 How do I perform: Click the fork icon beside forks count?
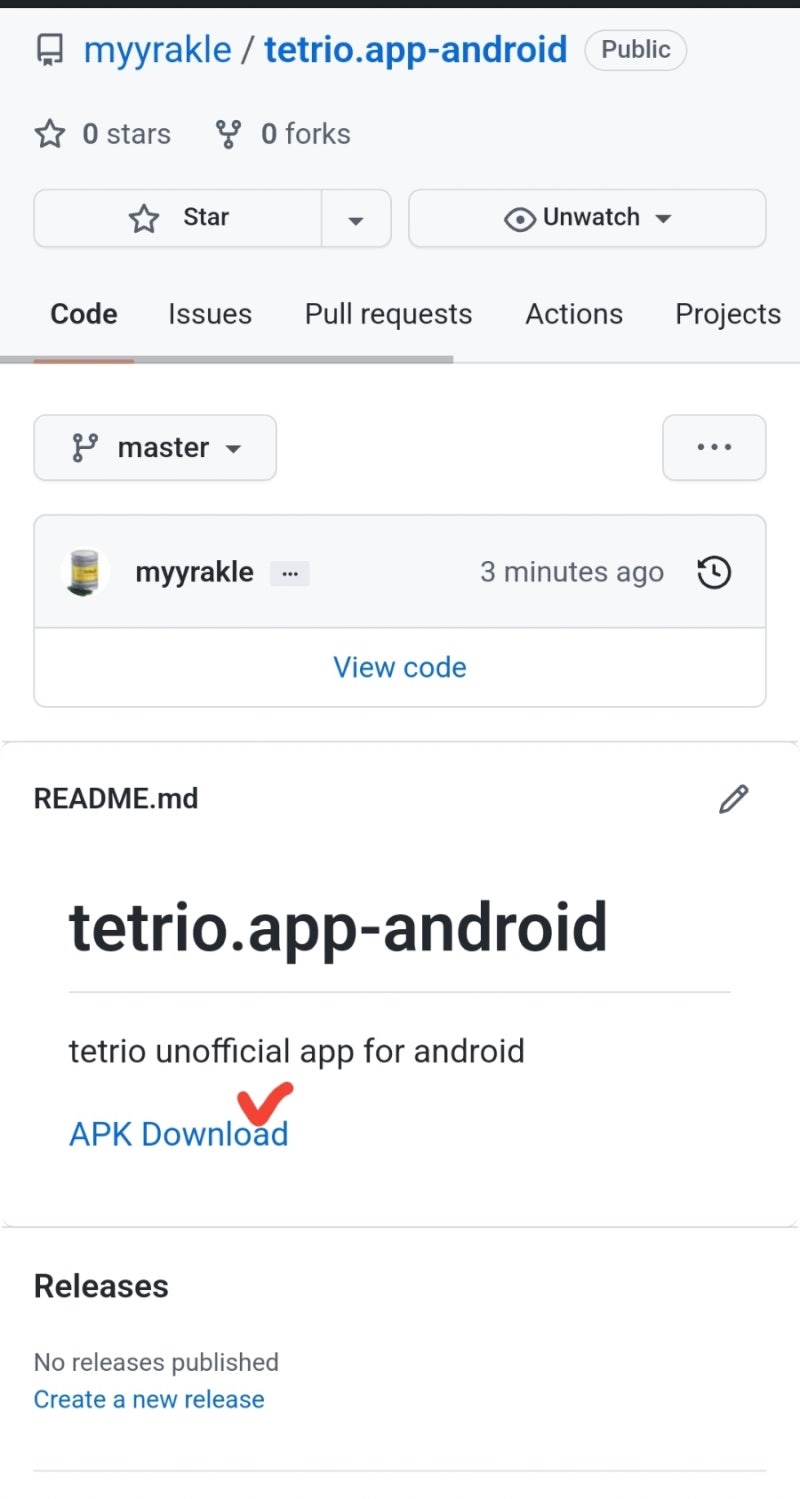click(229, 134)
